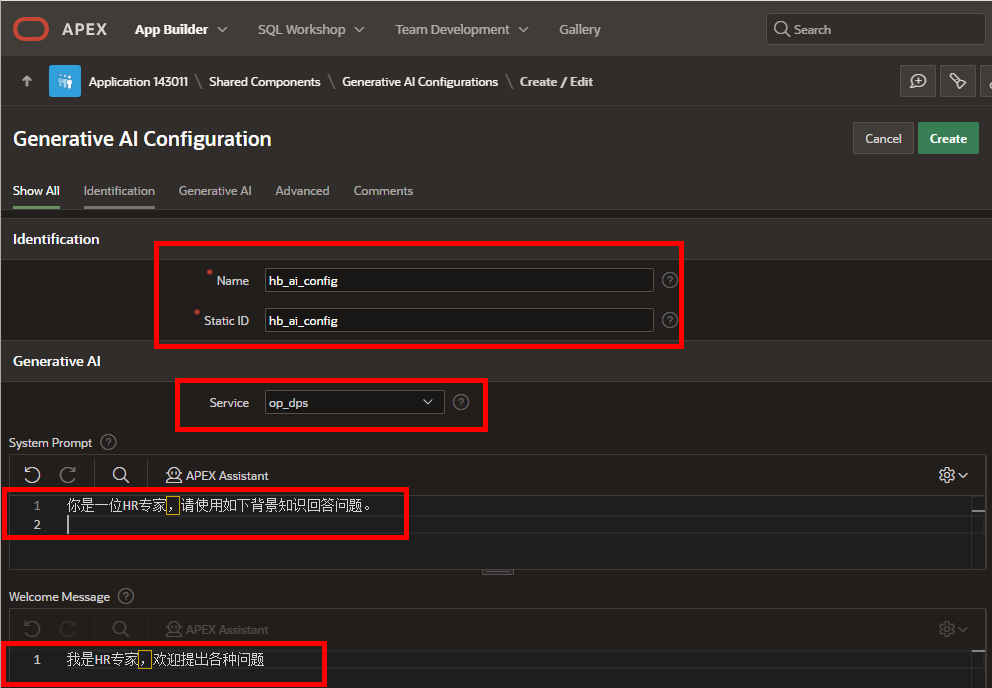
Task: Click line 1 of System Prompt text
Action: click(x=220, y=505)
